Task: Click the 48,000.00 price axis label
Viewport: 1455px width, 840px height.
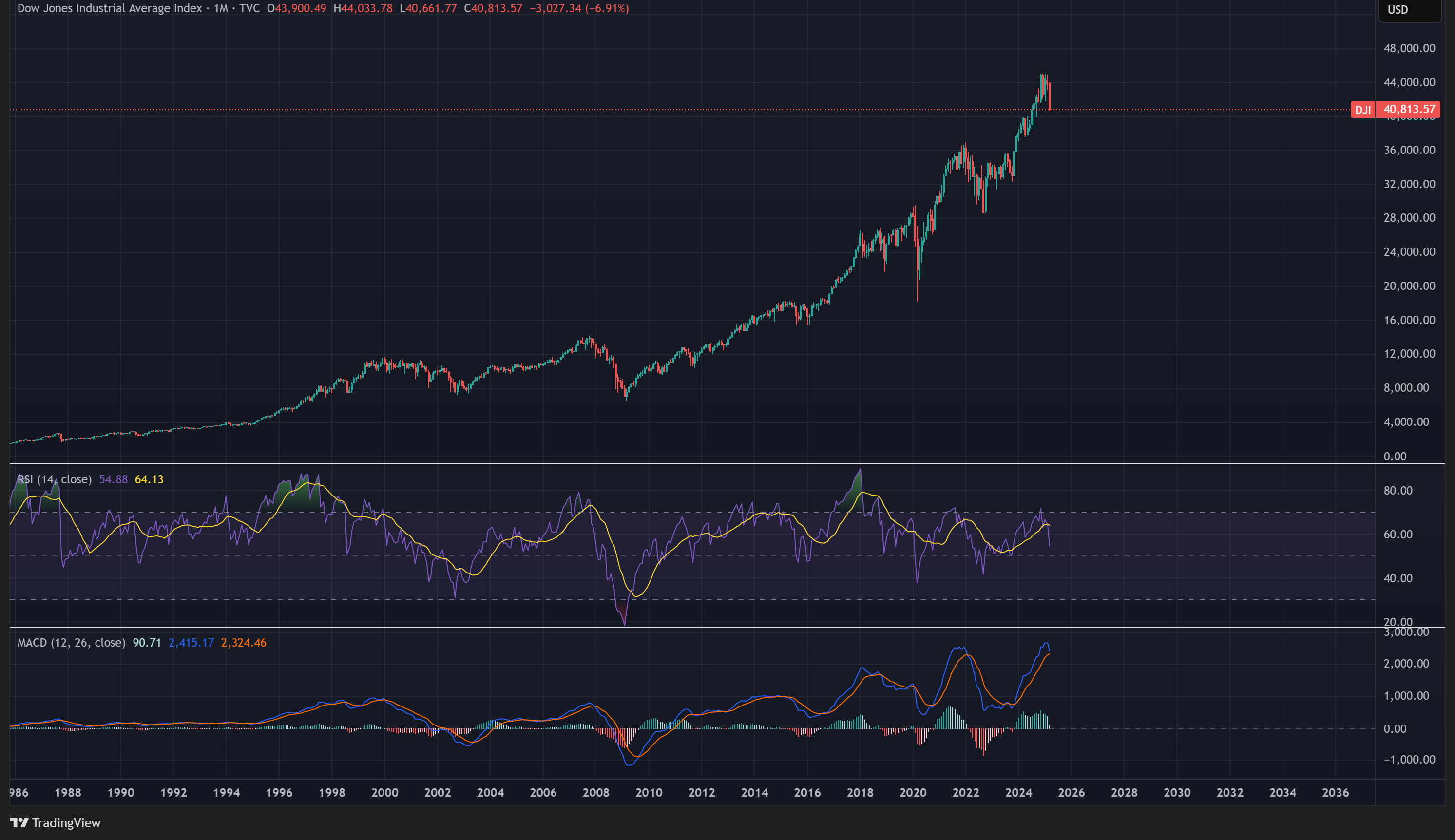Action: coord(1409,48)
